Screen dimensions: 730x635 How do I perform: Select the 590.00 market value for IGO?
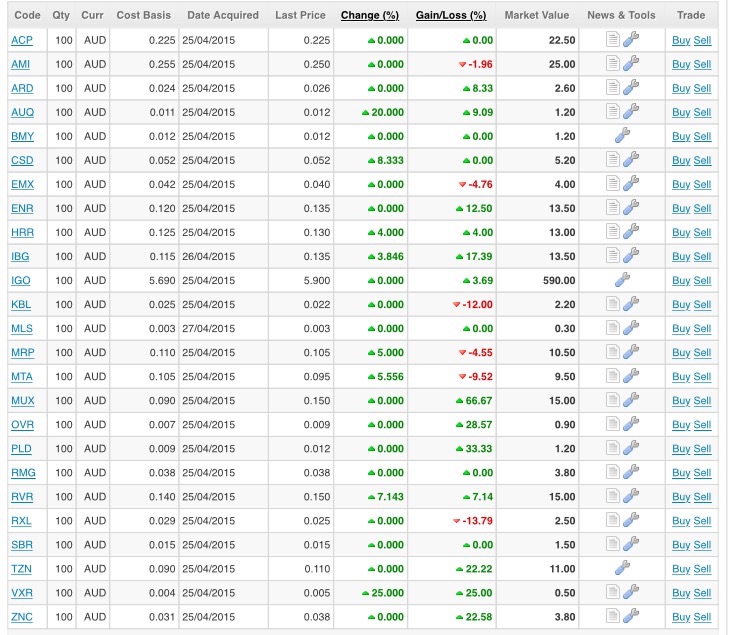[559, 281]
